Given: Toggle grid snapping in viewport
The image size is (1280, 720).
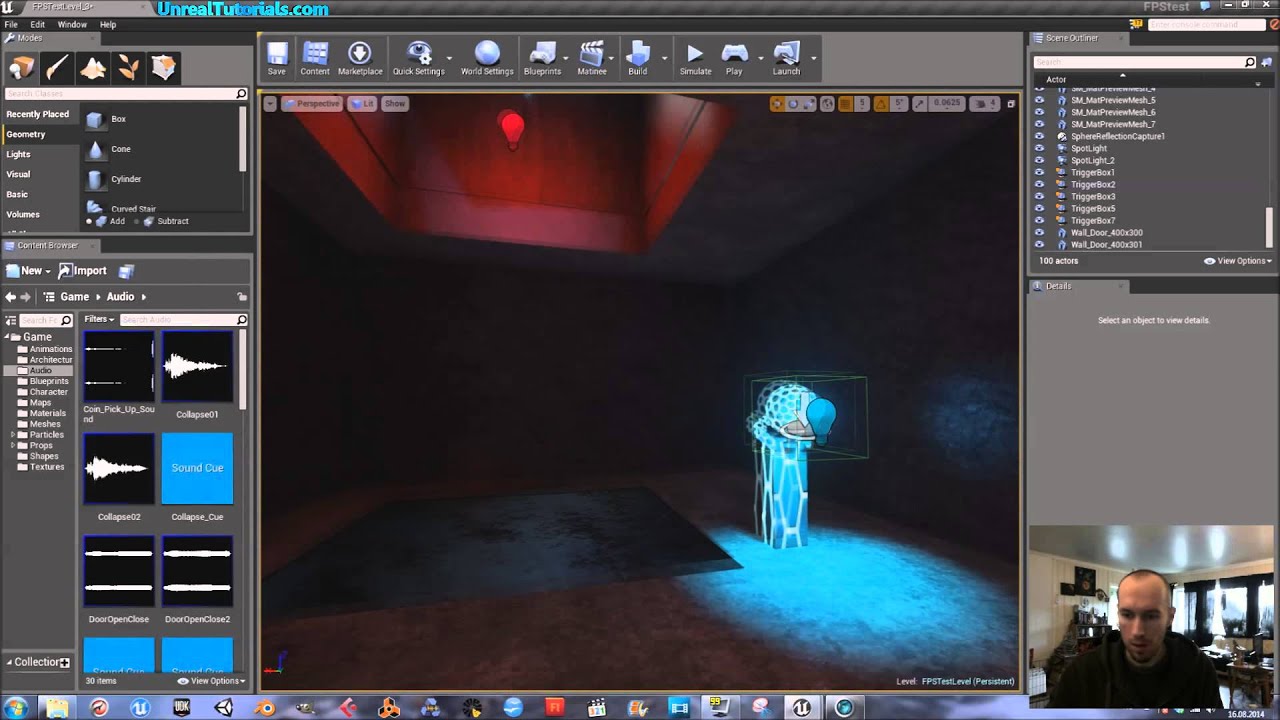Looking at the screenshot, I should pyautogui.click(x=845, y=104).
